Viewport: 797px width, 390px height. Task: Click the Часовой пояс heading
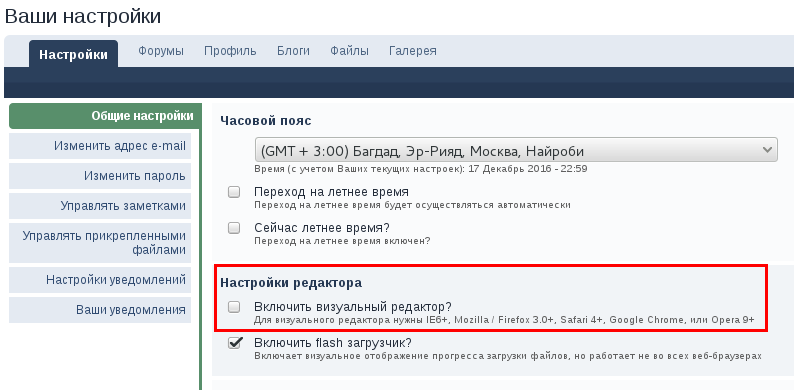point(266,121)
